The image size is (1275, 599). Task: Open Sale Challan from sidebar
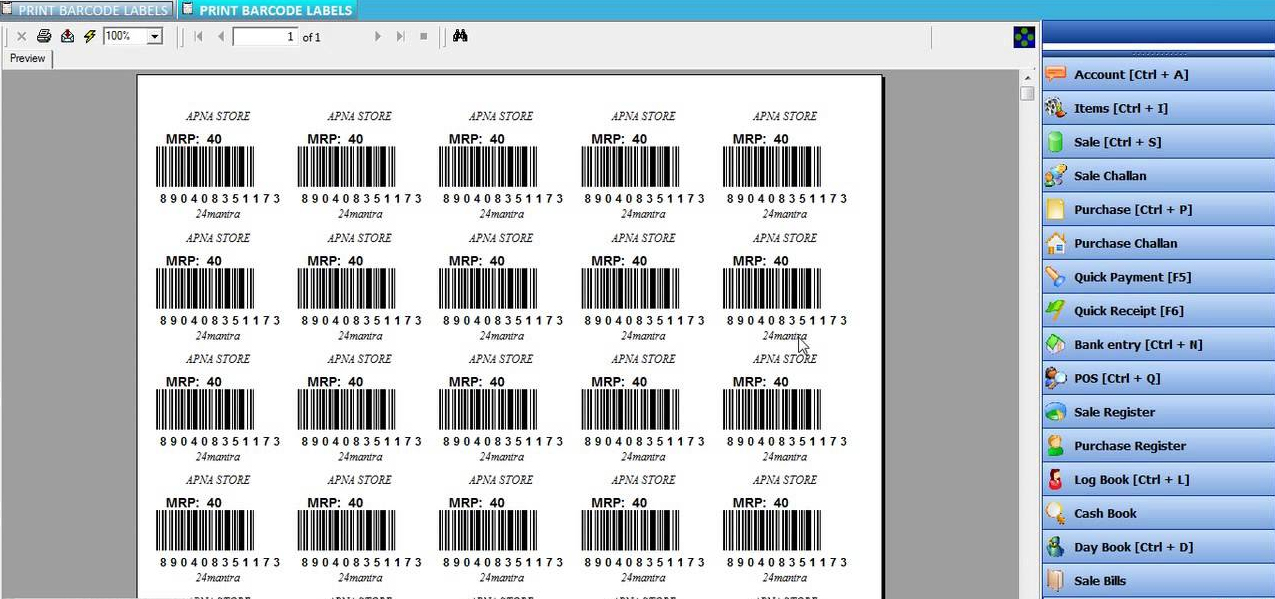[1158, 176]
